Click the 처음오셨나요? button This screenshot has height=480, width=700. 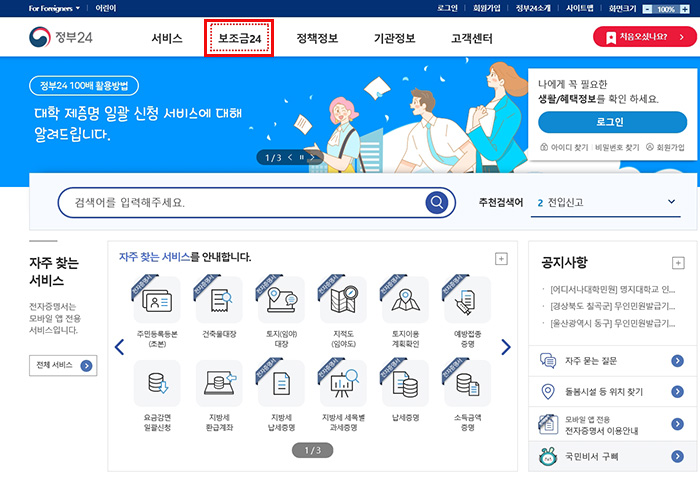coord(645,37)
